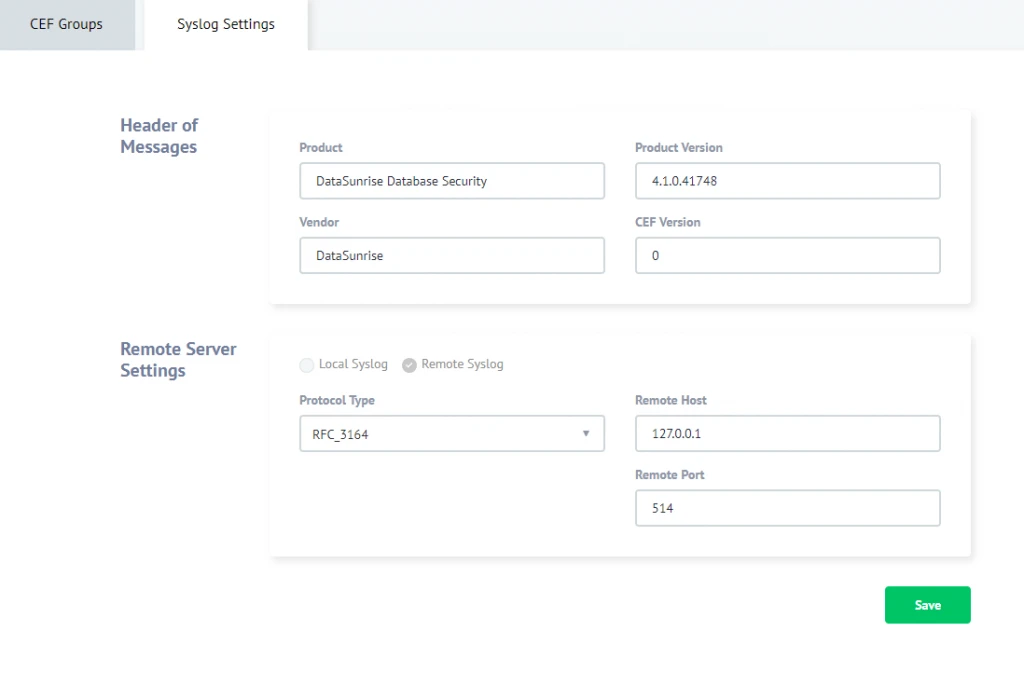Click the Remote Host field label
This screenshot has width=1024, height=673.
670,400
